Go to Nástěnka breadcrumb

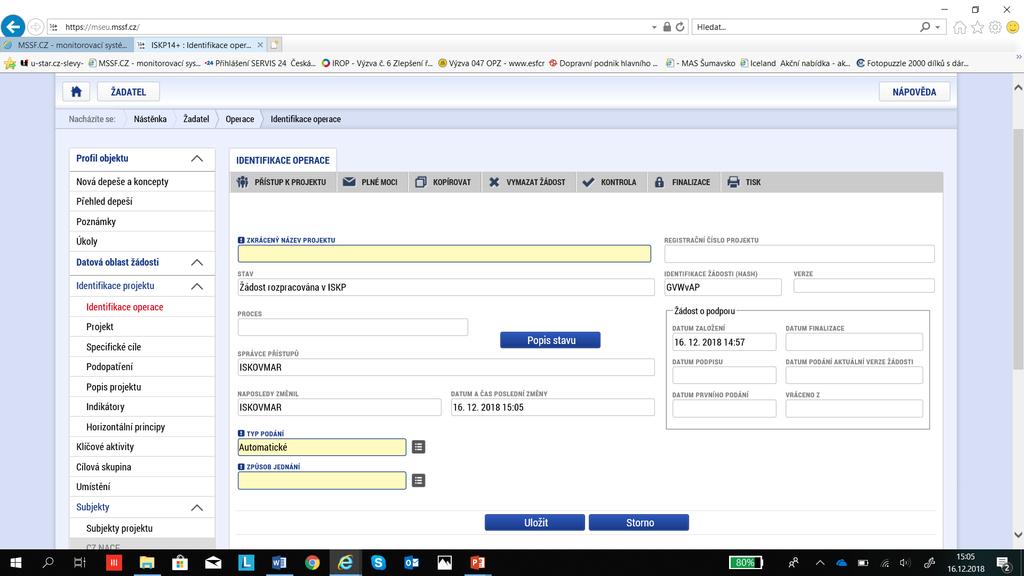coord(150,119)
